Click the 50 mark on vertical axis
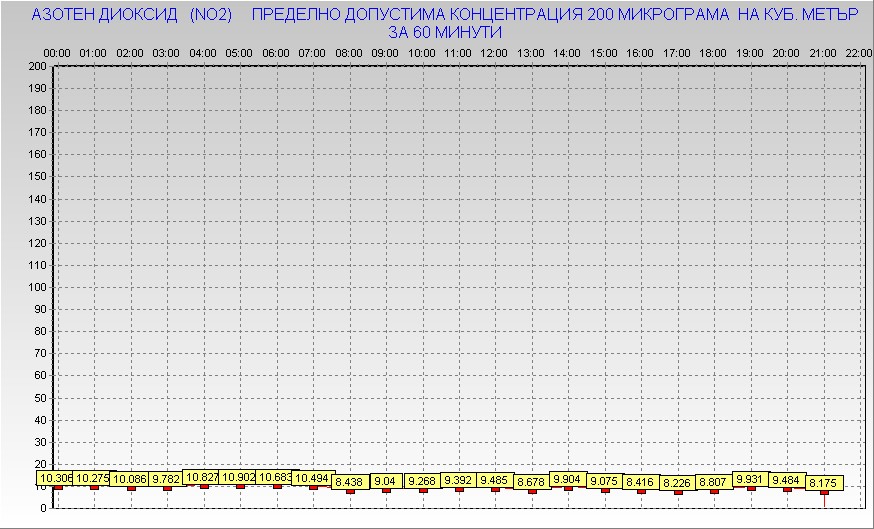Viewport: 874px width, 529px height. tap(41, 397)
